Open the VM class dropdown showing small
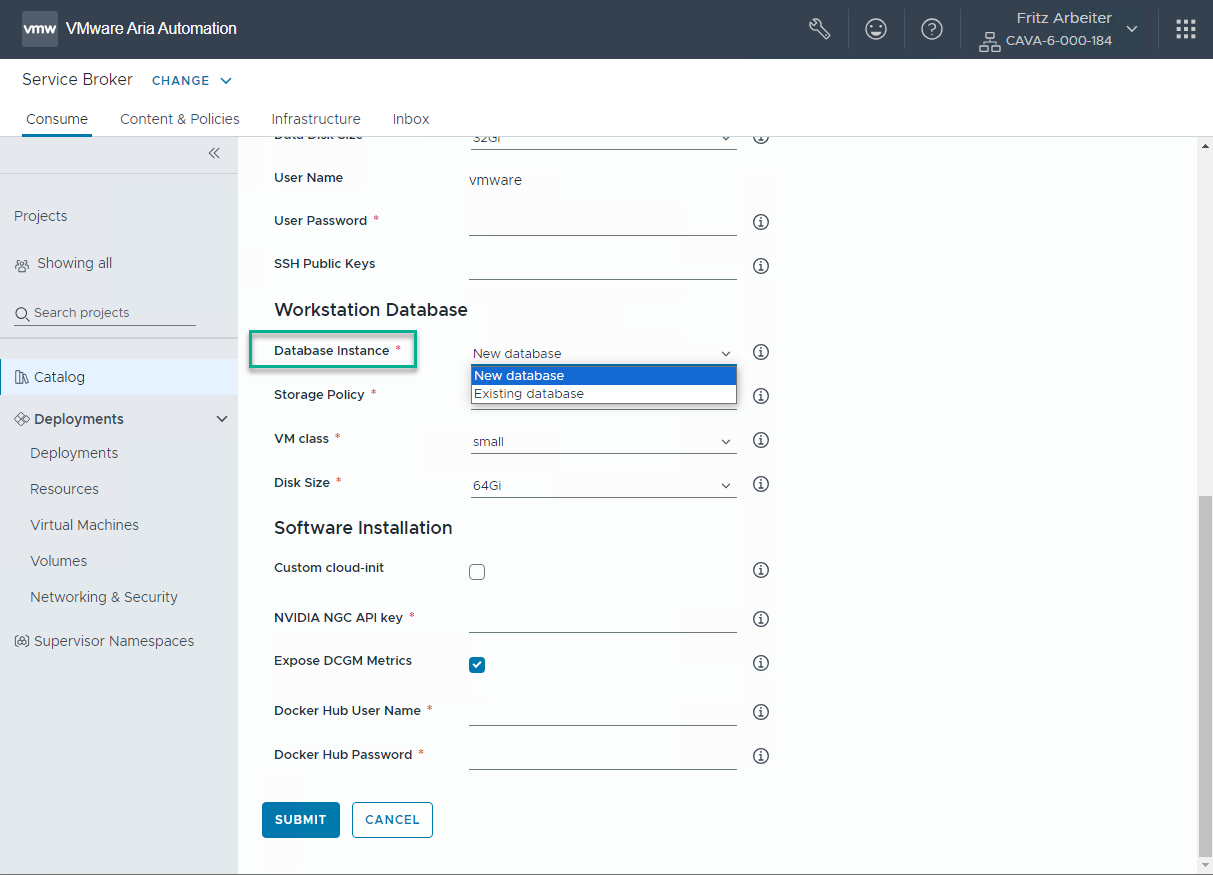 (603, 441)
